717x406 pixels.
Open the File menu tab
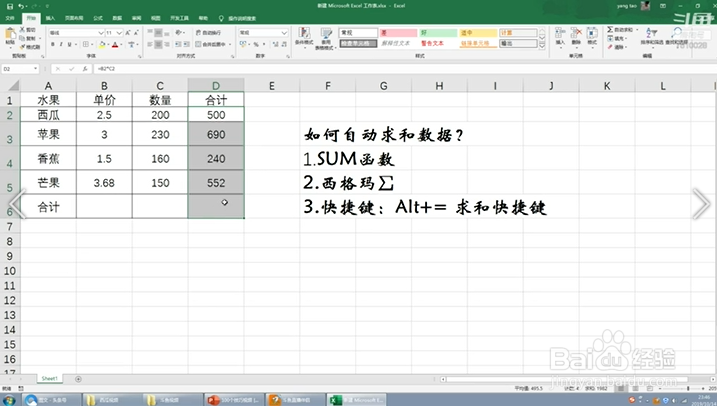[x=10, y=18]
